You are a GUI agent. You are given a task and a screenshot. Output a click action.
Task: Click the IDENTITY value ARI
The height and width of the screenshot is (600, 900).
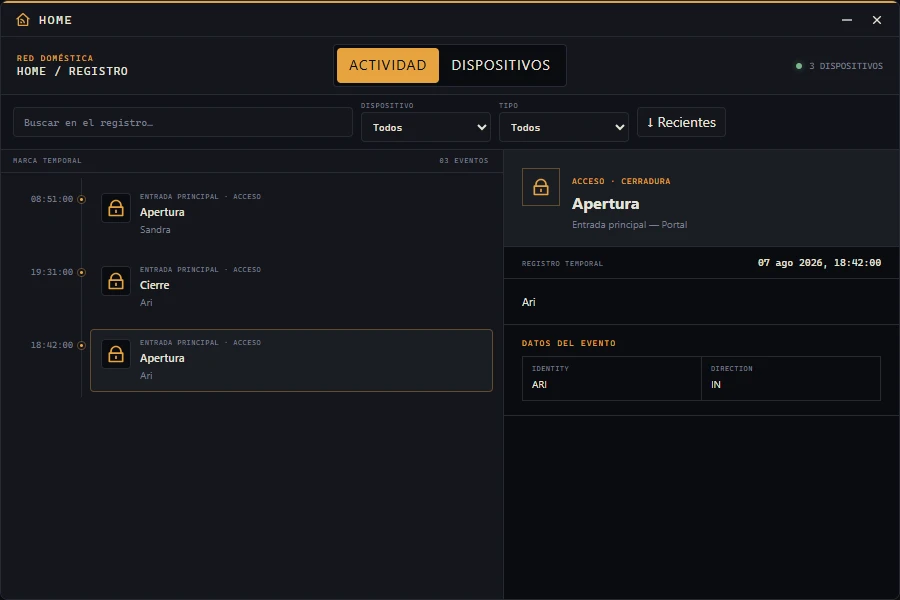coord(539,385)
